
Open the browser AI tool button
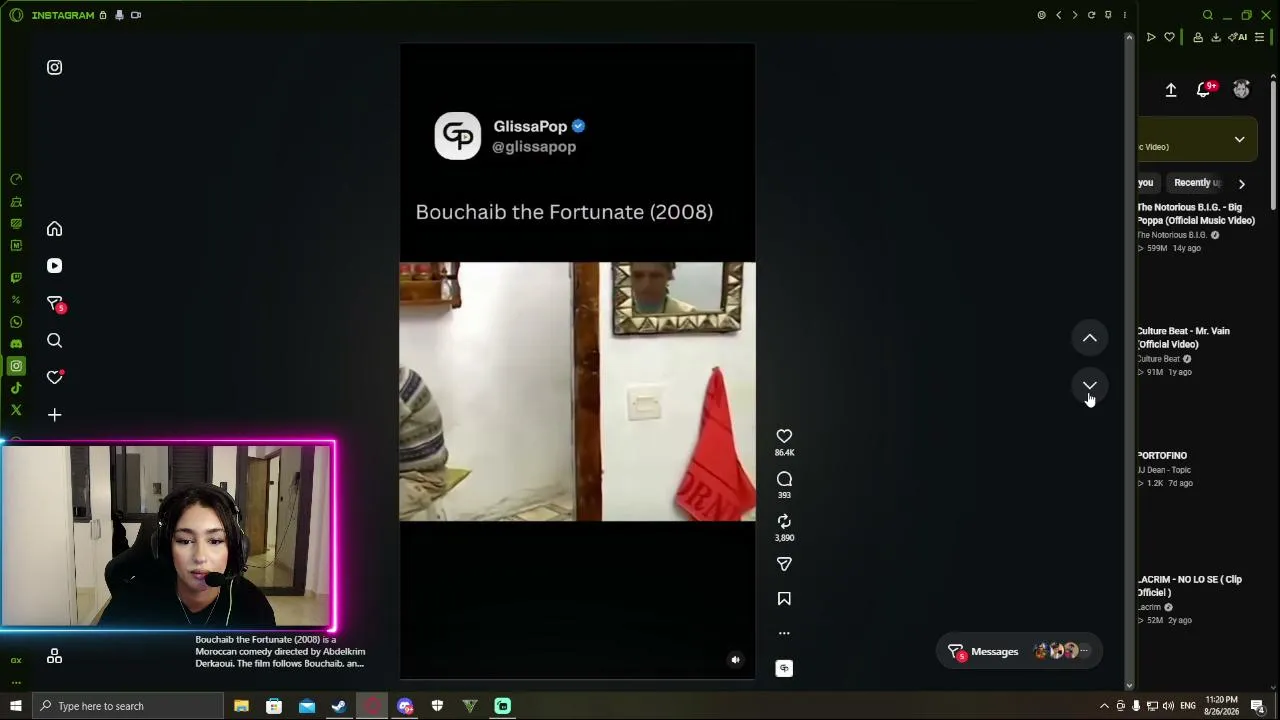[1238, 37]
